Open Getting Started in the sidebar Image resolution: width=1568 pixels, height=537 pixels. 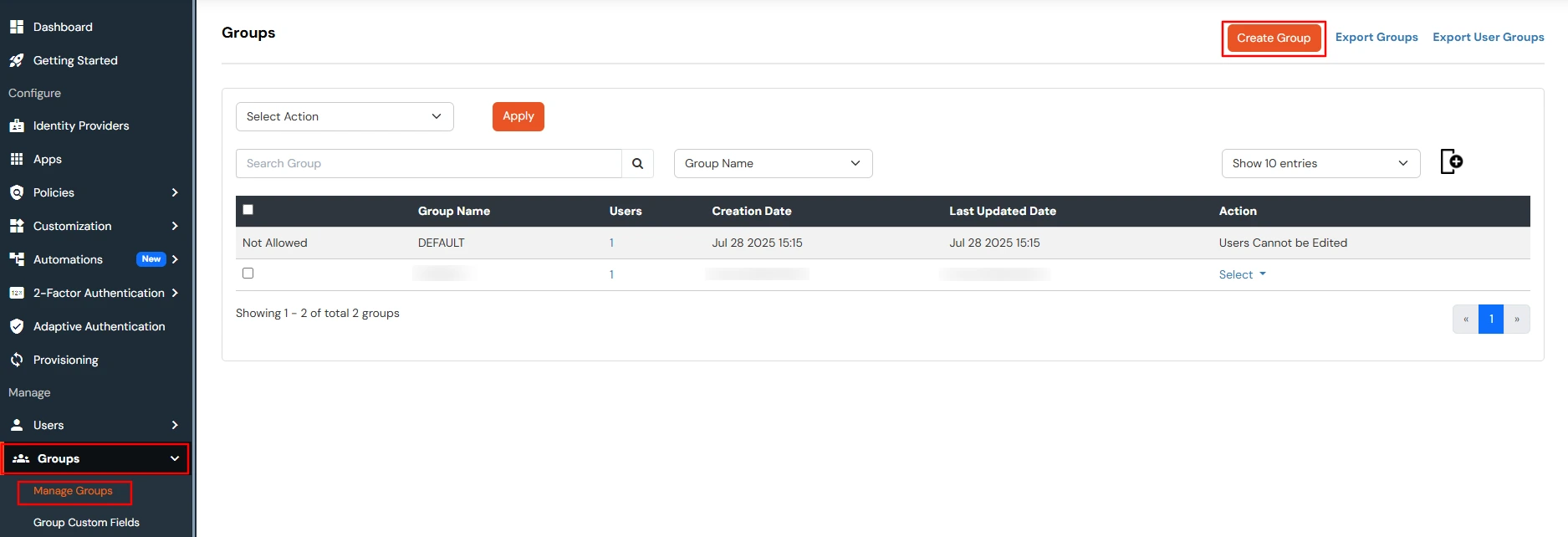pos(75,60)
